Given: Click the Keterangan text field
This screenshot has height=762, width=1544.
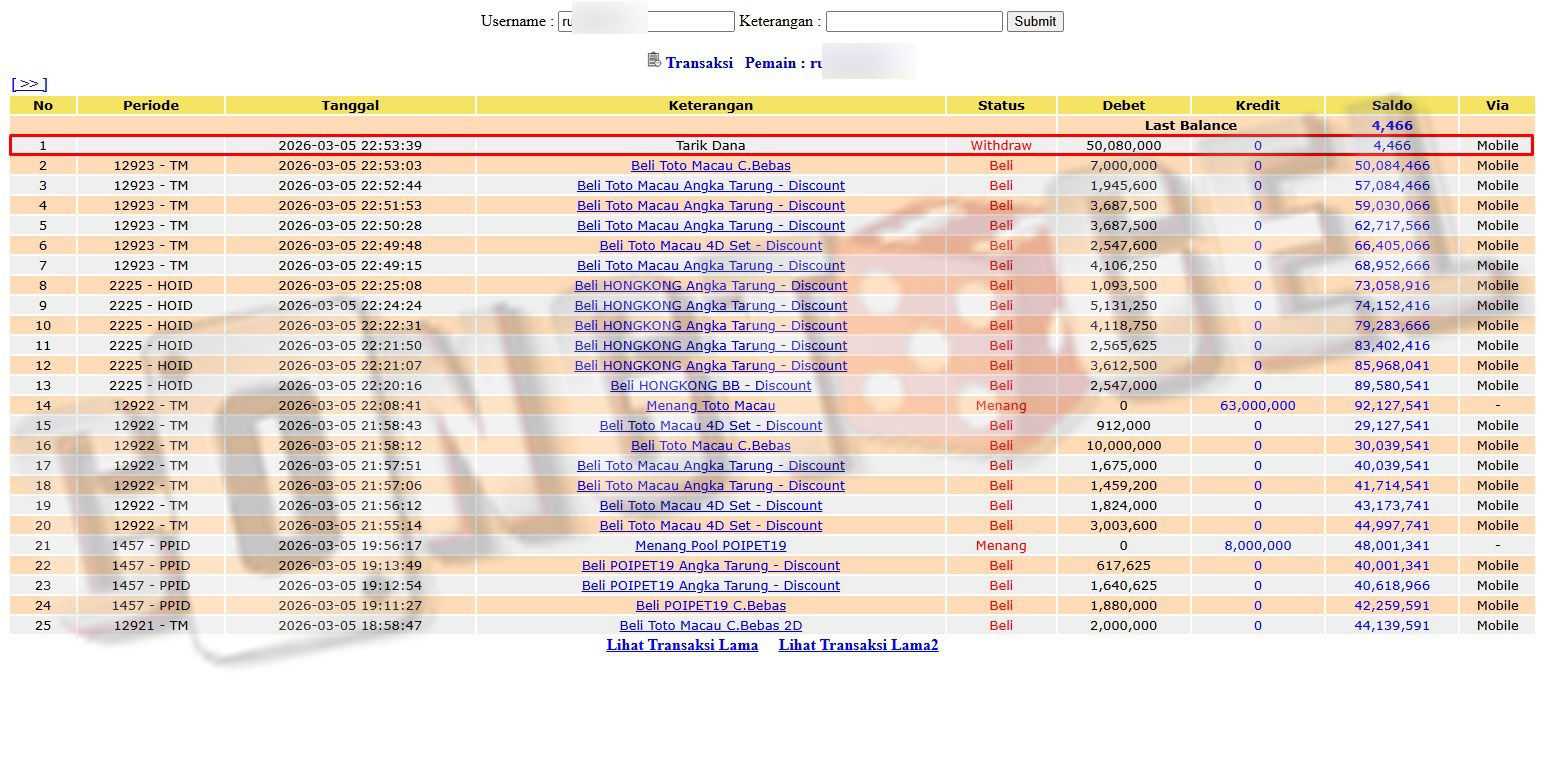Looking at the screenshot, I should tap(913, 21).
